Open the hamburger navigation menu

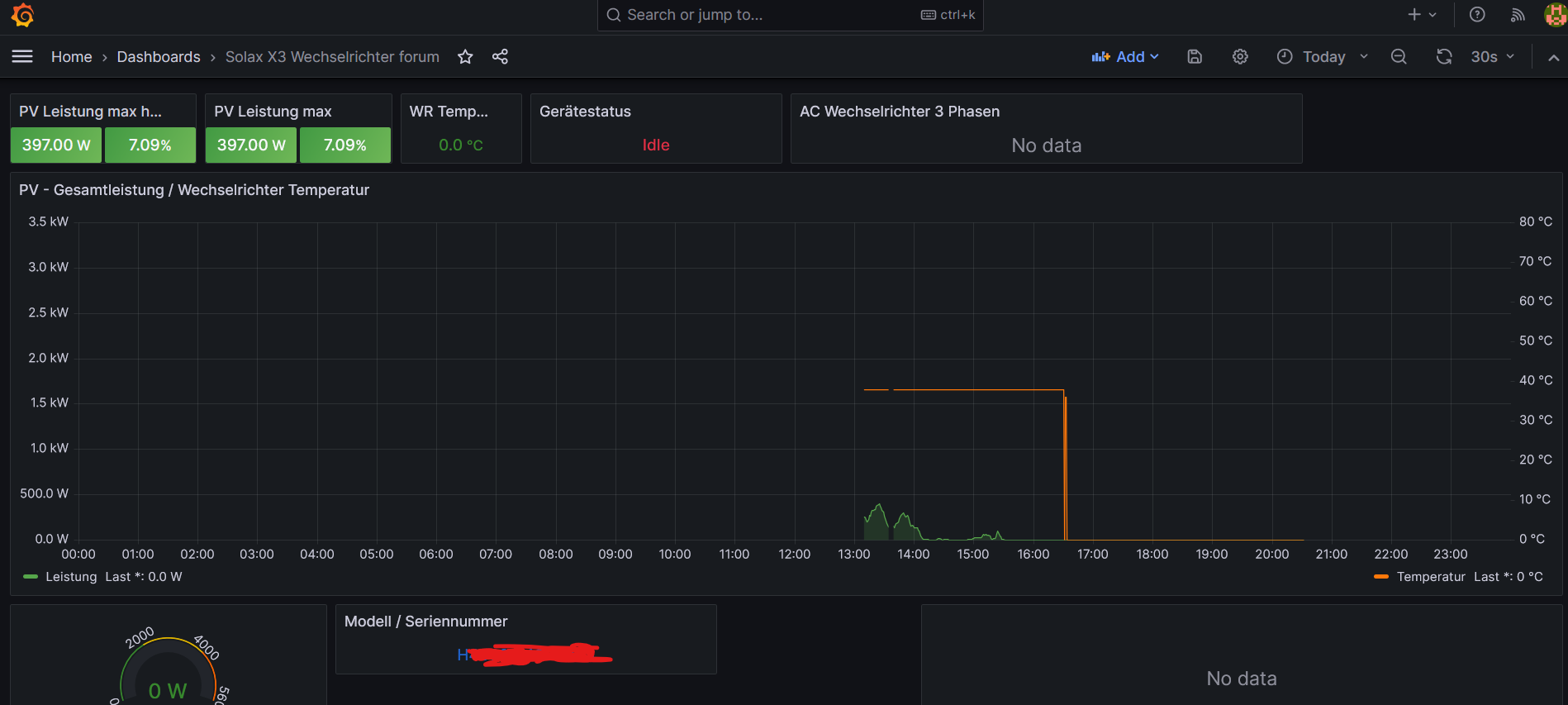coord(22,56)
